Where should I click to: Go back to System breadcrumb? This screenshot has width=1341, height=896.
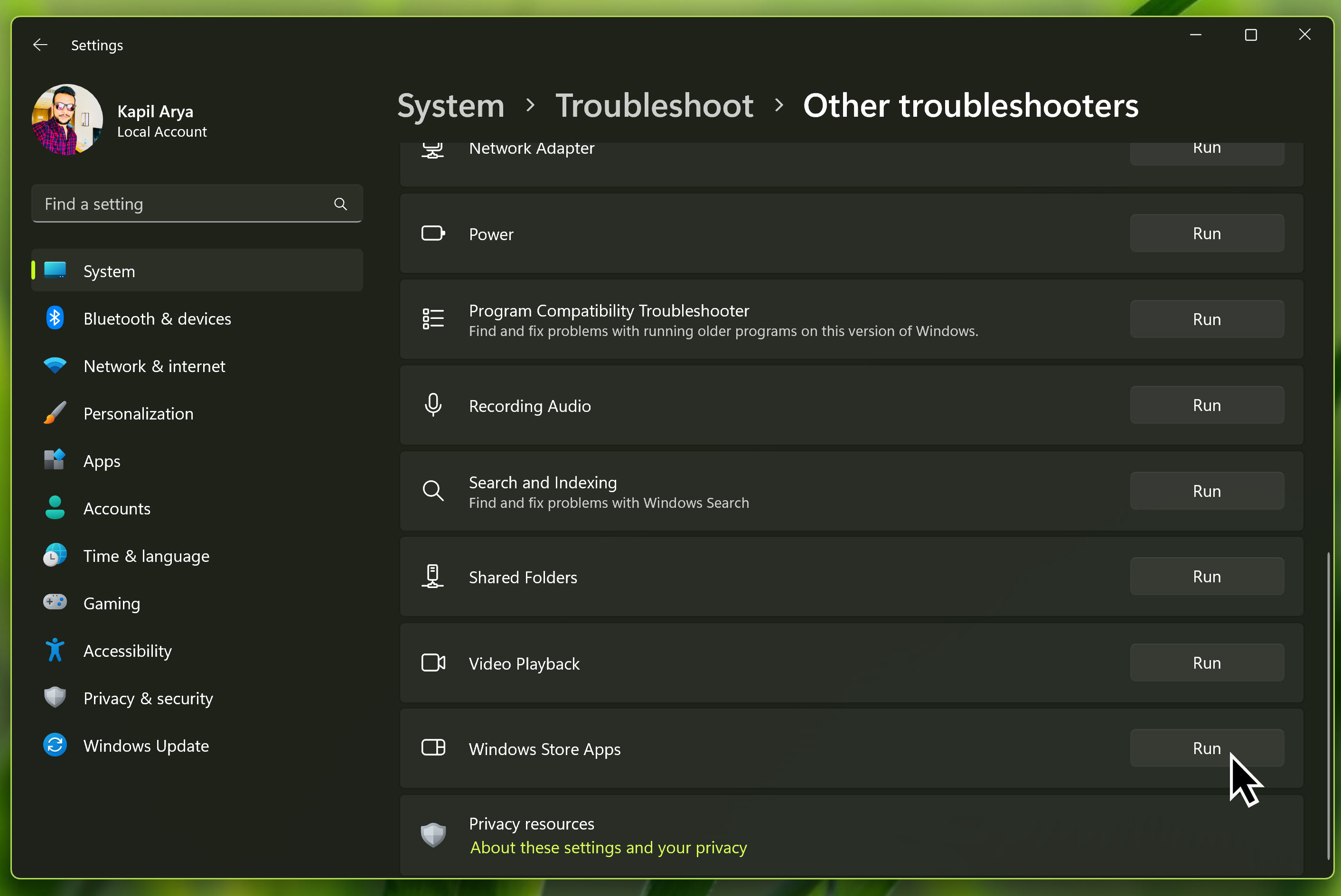tap(450, 106)
